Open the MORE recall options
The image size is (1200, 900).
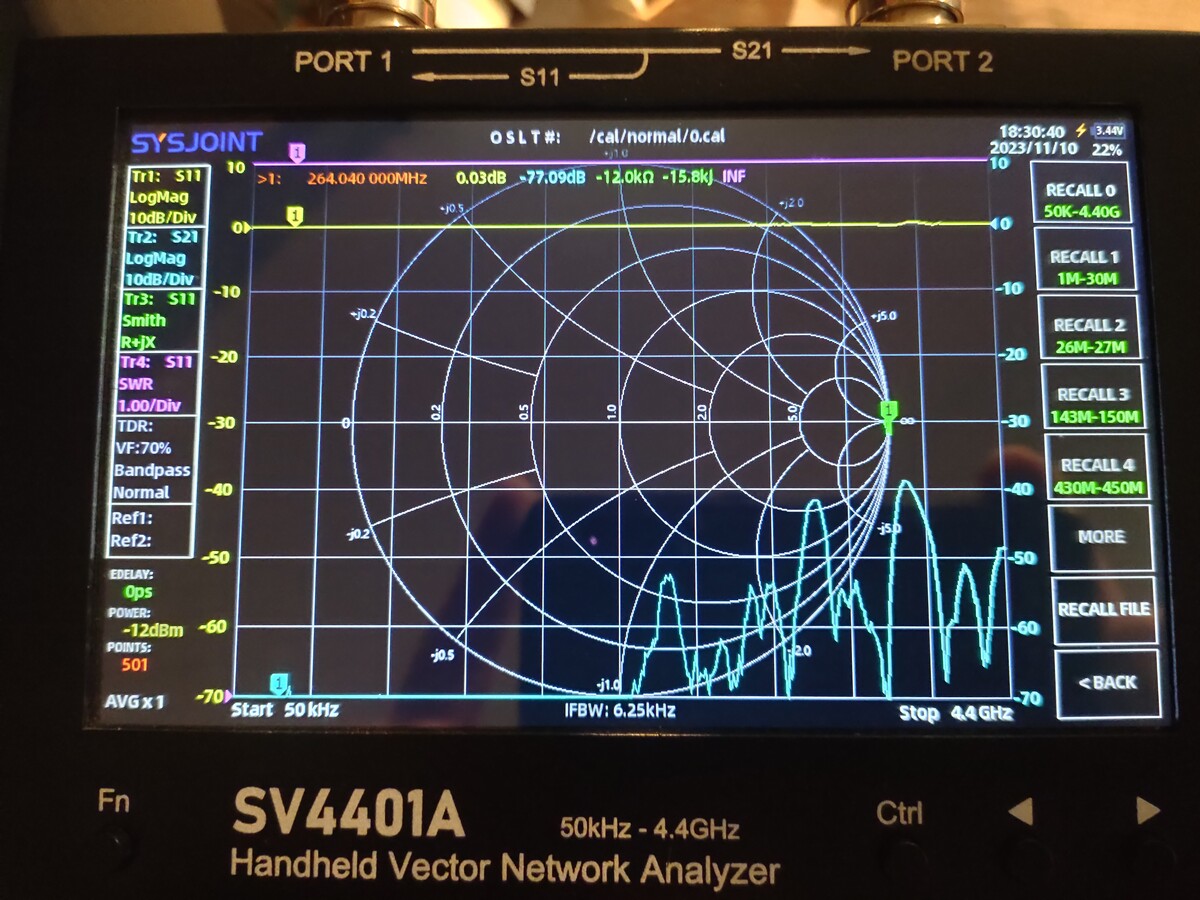(1100, 538)
